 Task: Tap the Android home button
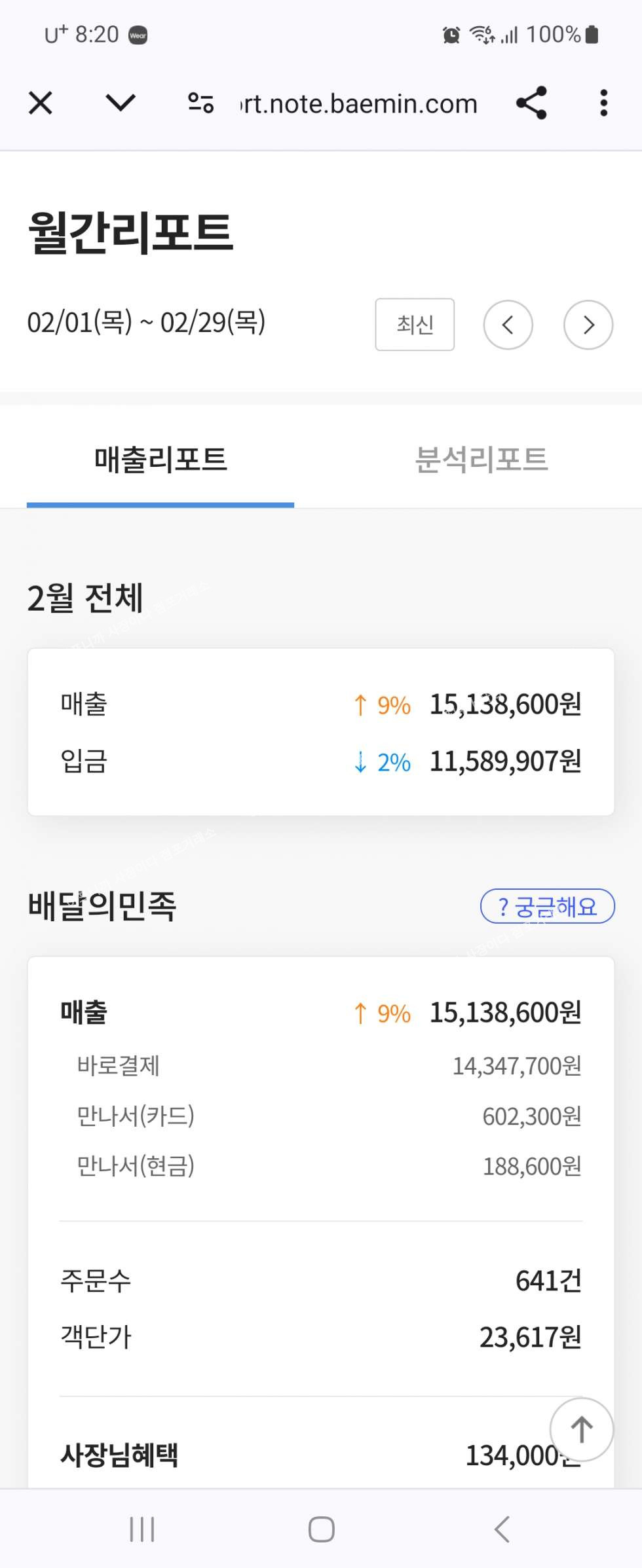pyautogui.click(x=321, y=1529)
